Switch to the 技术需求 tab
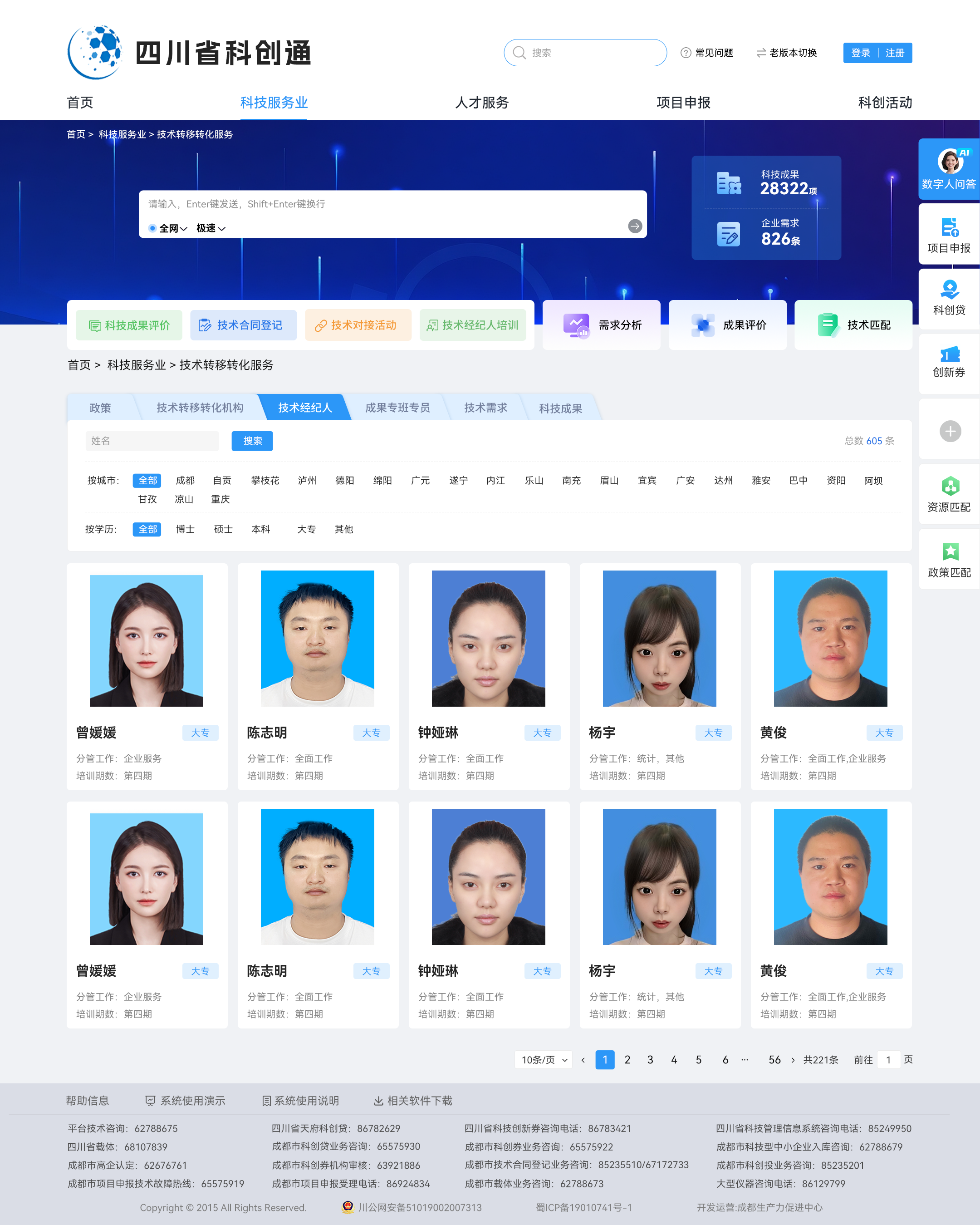 pyautogui.click(x=485, y=408)
